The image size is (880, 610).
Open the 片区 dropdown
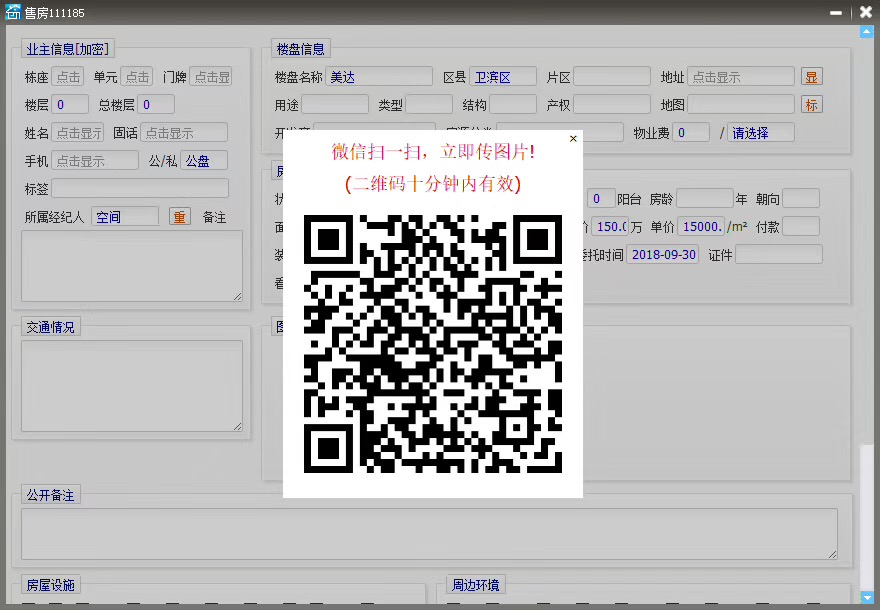tap(612, 77)
